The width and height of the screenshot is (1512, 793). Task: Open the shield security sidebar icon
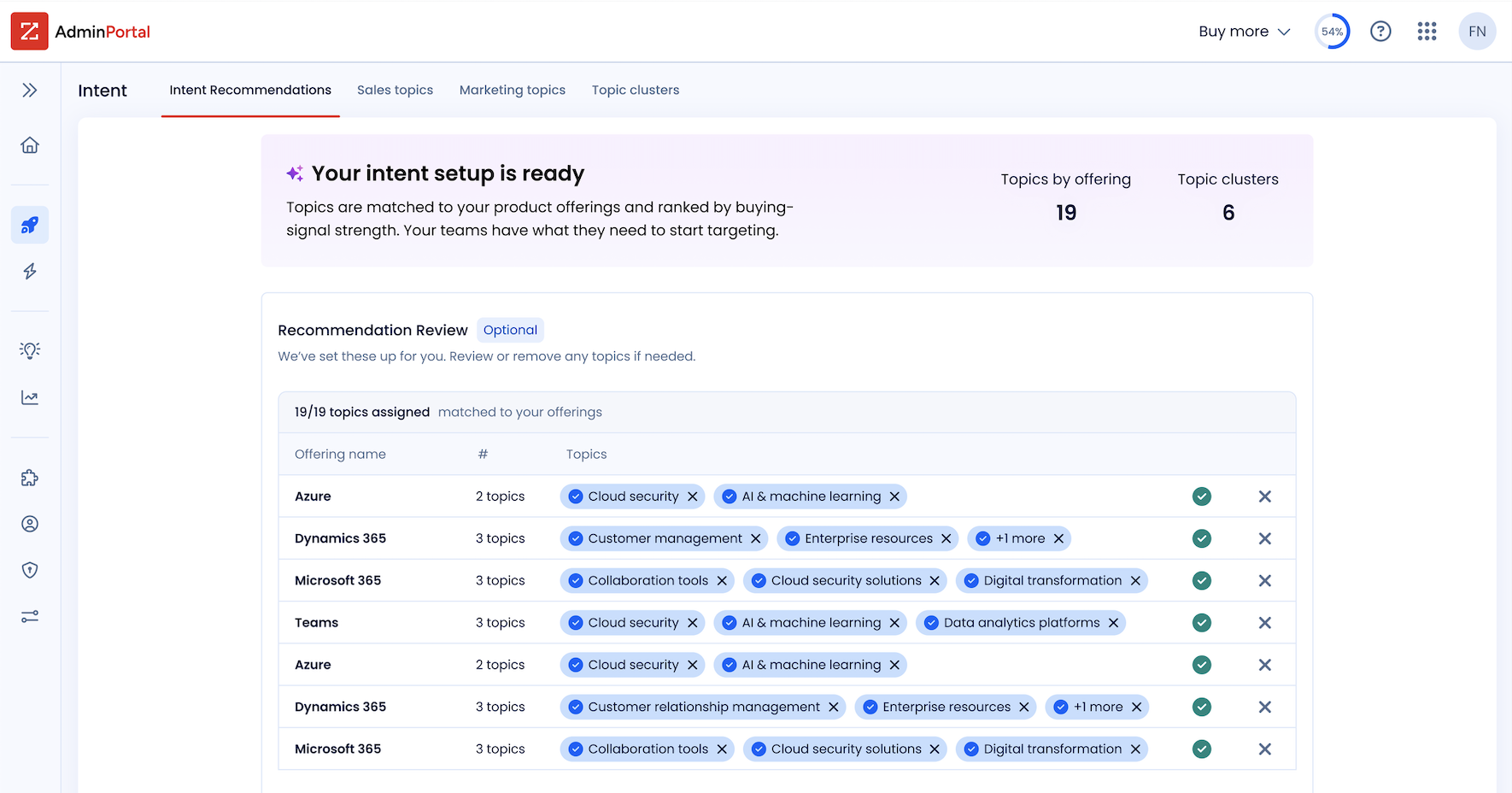click(30, 570)
